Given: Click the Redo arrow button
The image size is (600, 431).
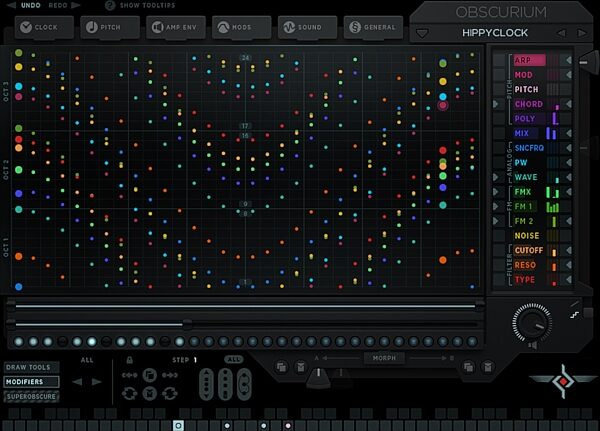Looking at the screenshot, I should coord(76,5).
